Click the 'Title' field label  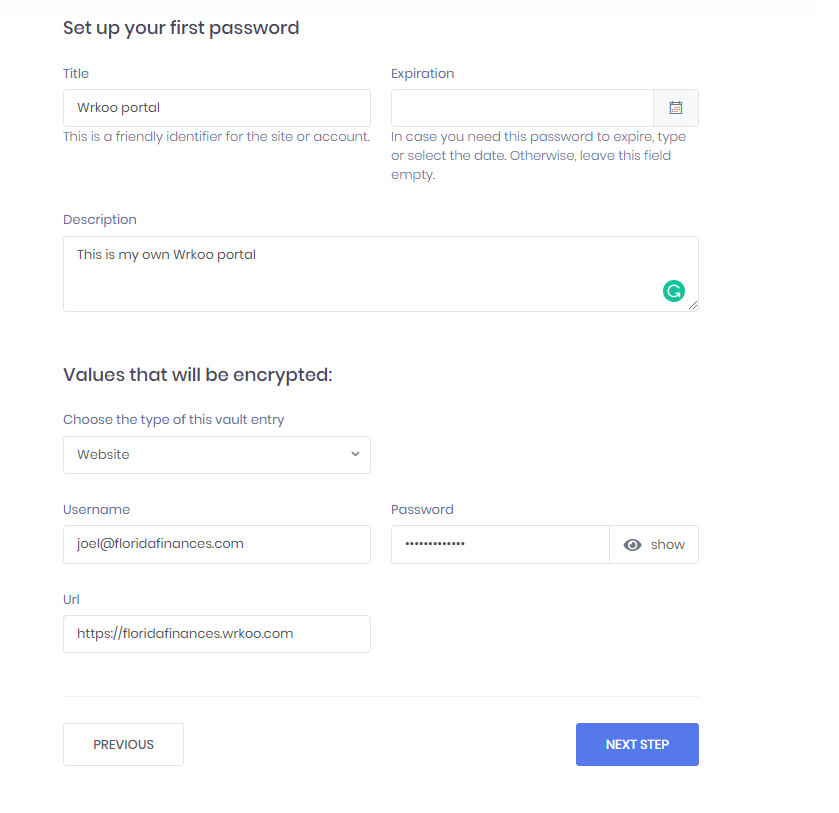point(76,73)
